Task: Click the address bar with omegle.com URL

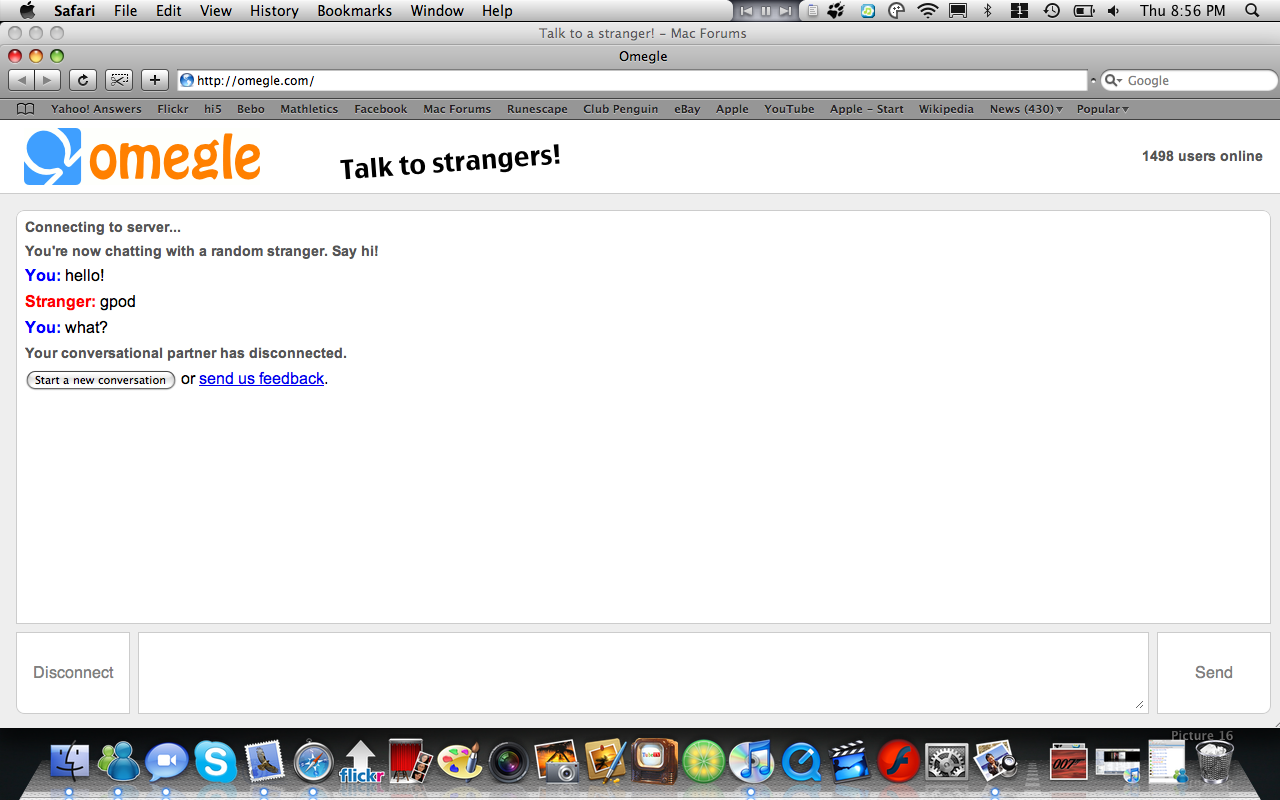Action: coord(631,81)
